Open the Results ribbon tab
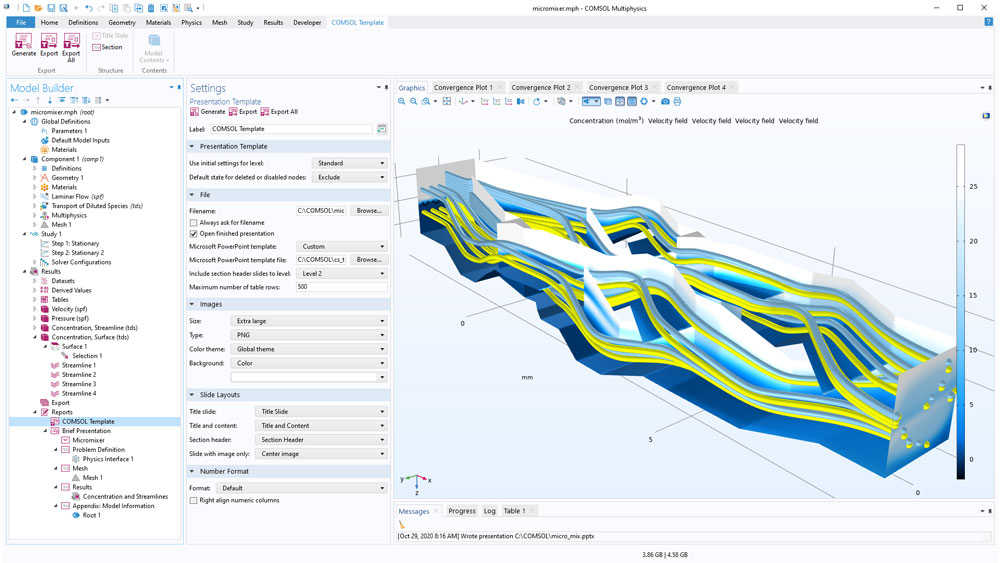This screenshot has width=1000, height=563. point(273,22)
